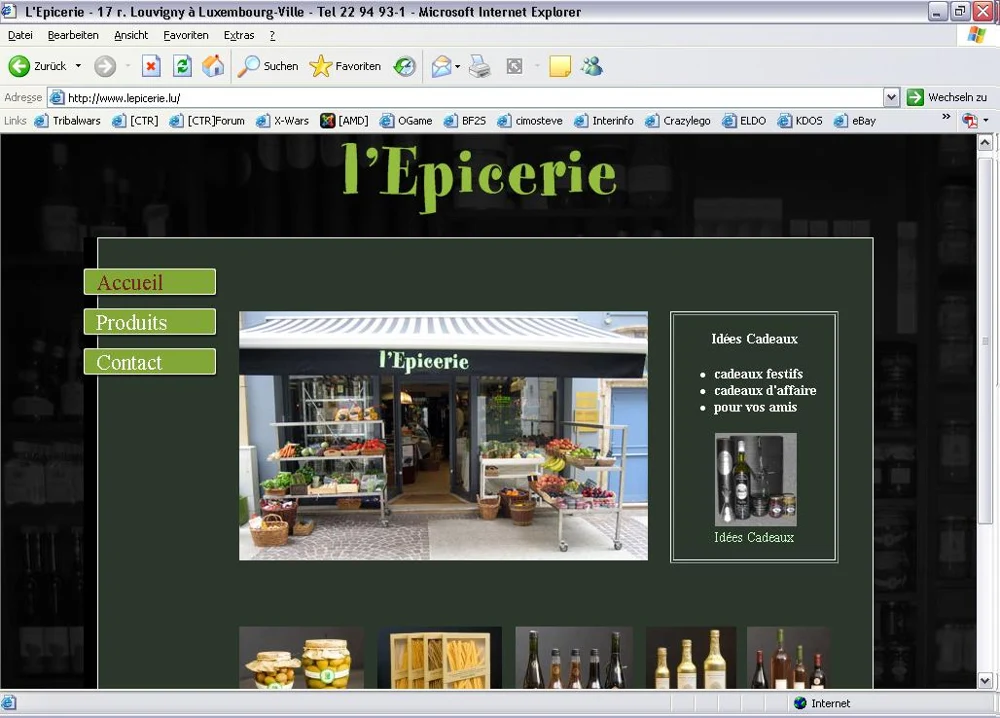Launch the Messenger people icon

point(592,66)
